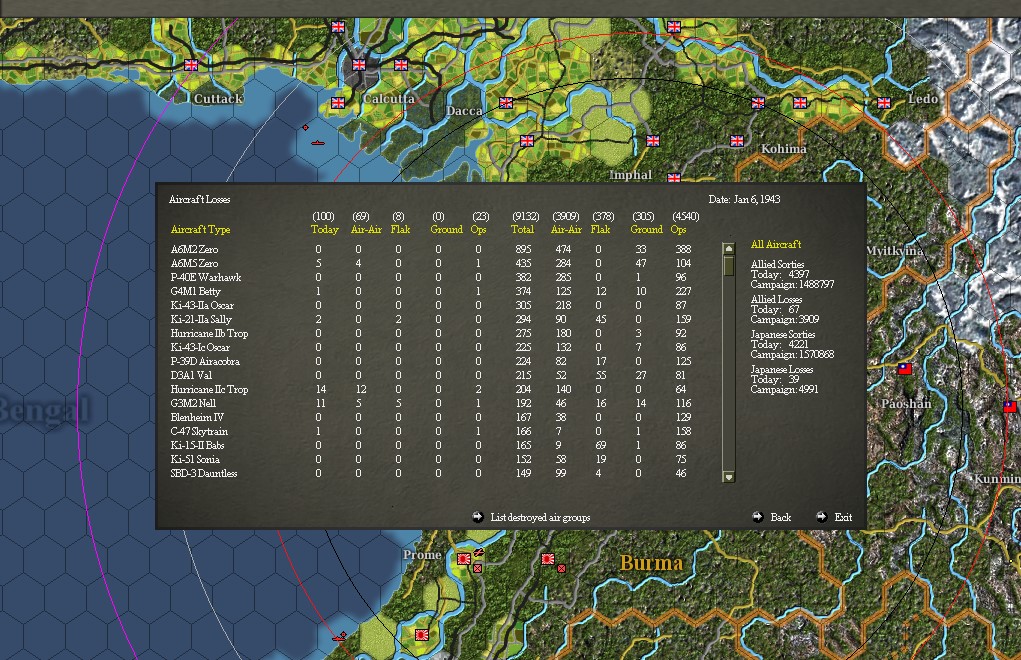Sort by the Today column header
This screenshot has width=1021, height=660.
pyautogui.click(x=324, y=229)
